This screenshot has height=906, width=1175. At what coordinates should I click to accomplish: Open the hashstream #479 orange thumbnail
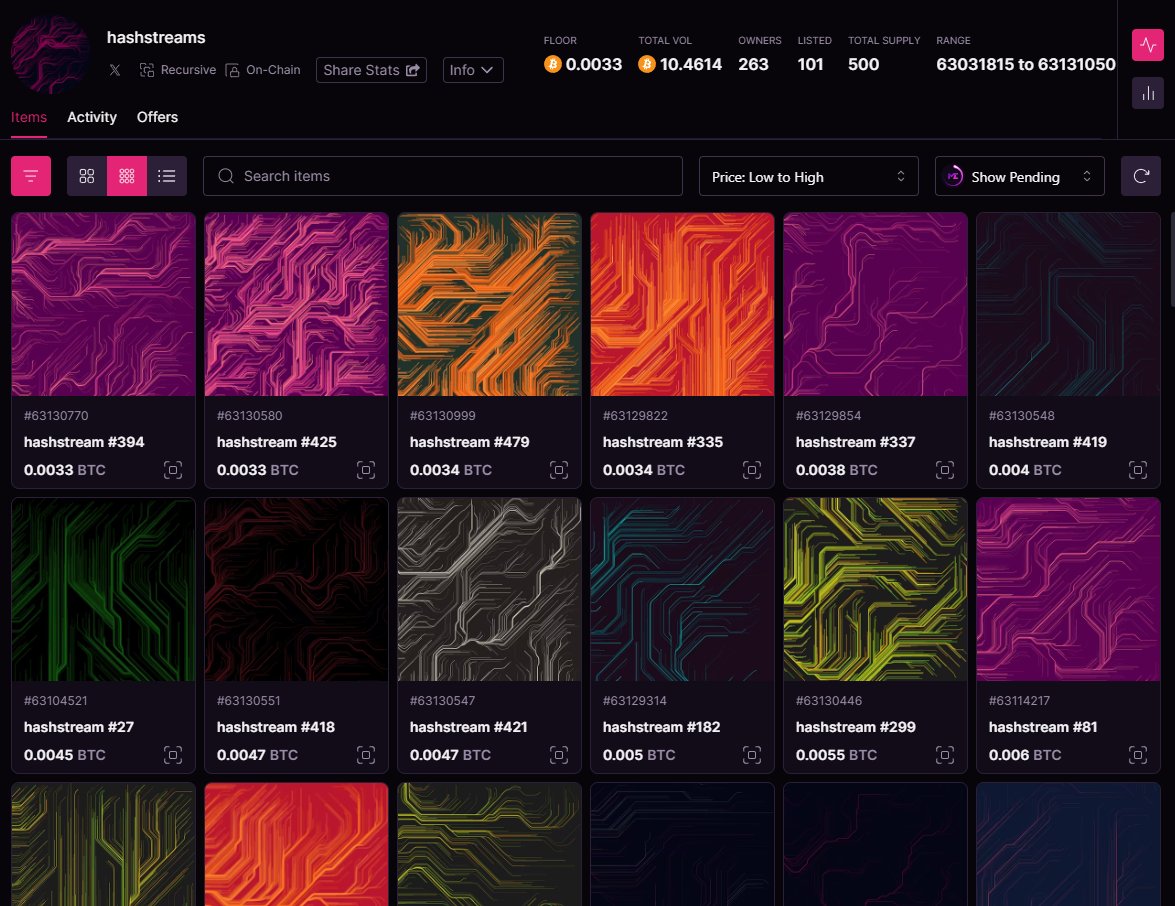pyautogui.click(x=489, y=304)
